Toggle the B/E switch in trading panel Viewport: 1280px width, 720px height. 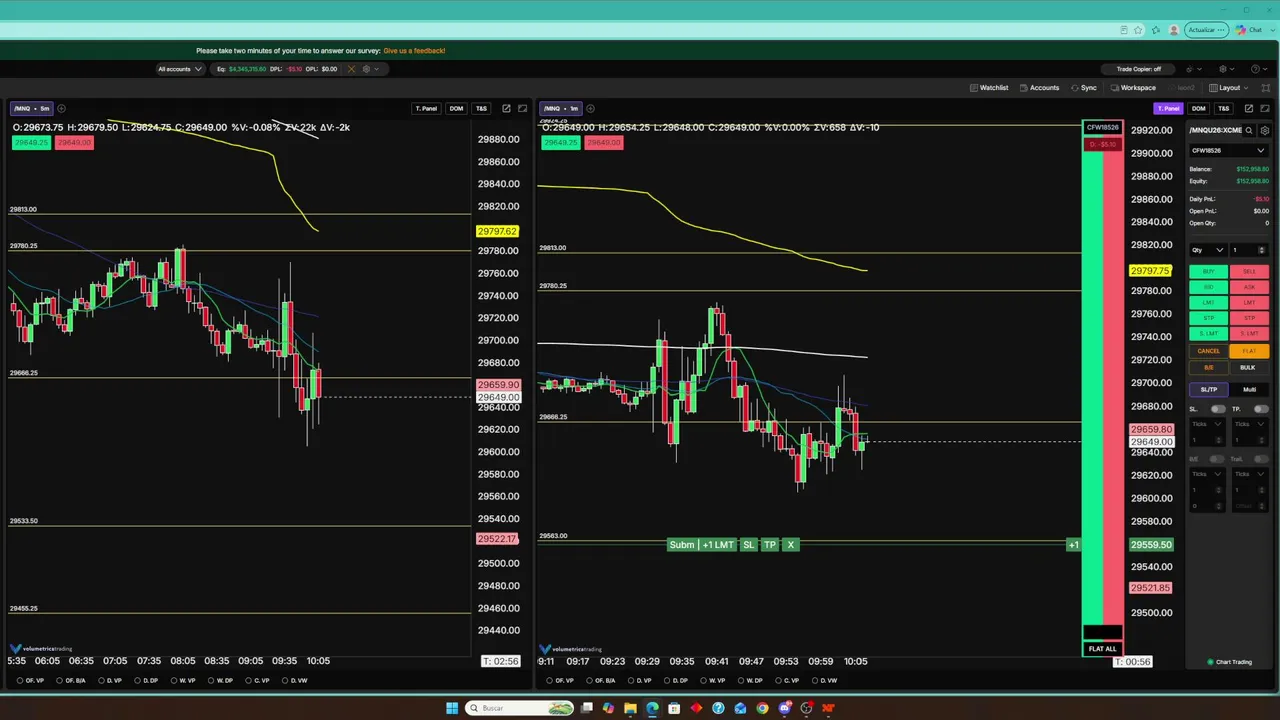[x=1218, y=459]
